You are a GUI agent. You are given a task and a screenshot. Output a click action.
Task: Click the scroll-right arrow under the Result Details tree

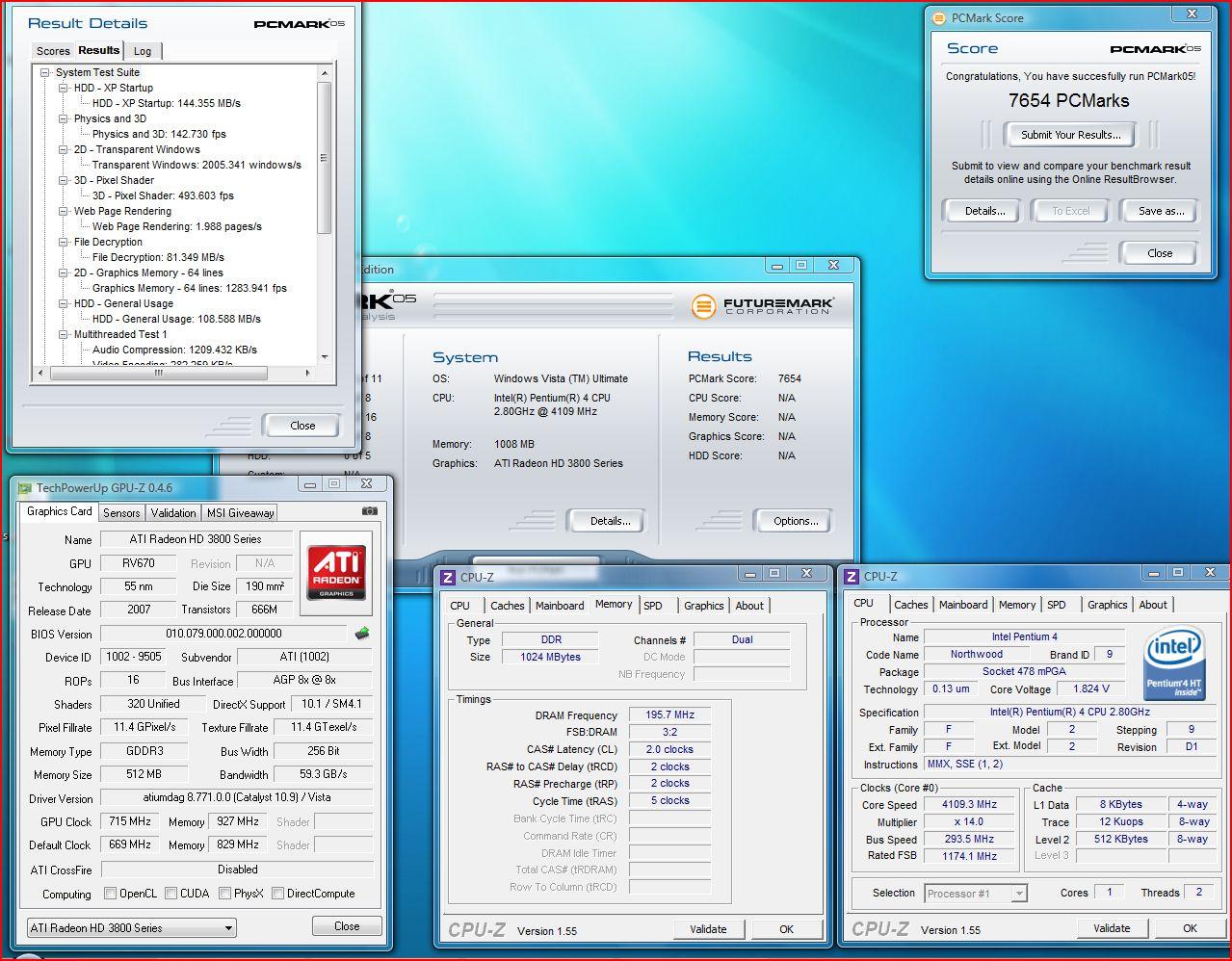coord(308,373)
